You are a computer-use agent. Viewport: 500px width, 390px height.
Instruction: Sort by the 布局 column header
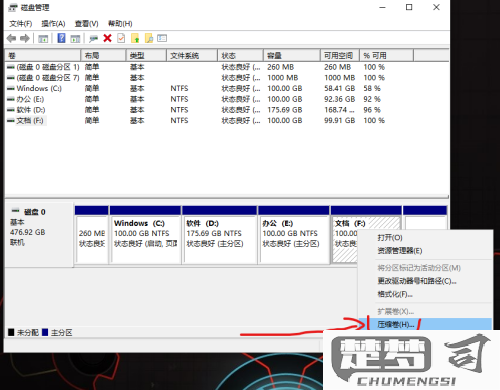tap(103, 55)
